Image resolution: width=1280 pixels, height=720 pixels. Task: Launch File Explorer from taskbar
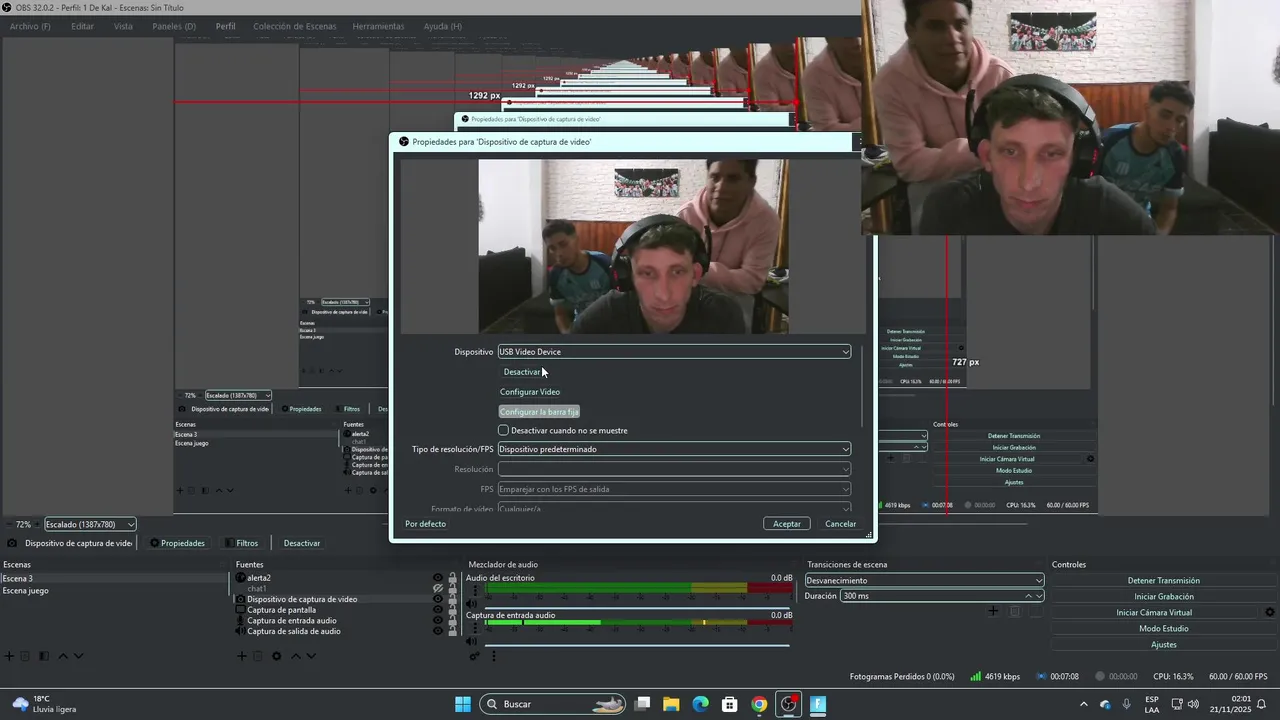coord(671,704)
